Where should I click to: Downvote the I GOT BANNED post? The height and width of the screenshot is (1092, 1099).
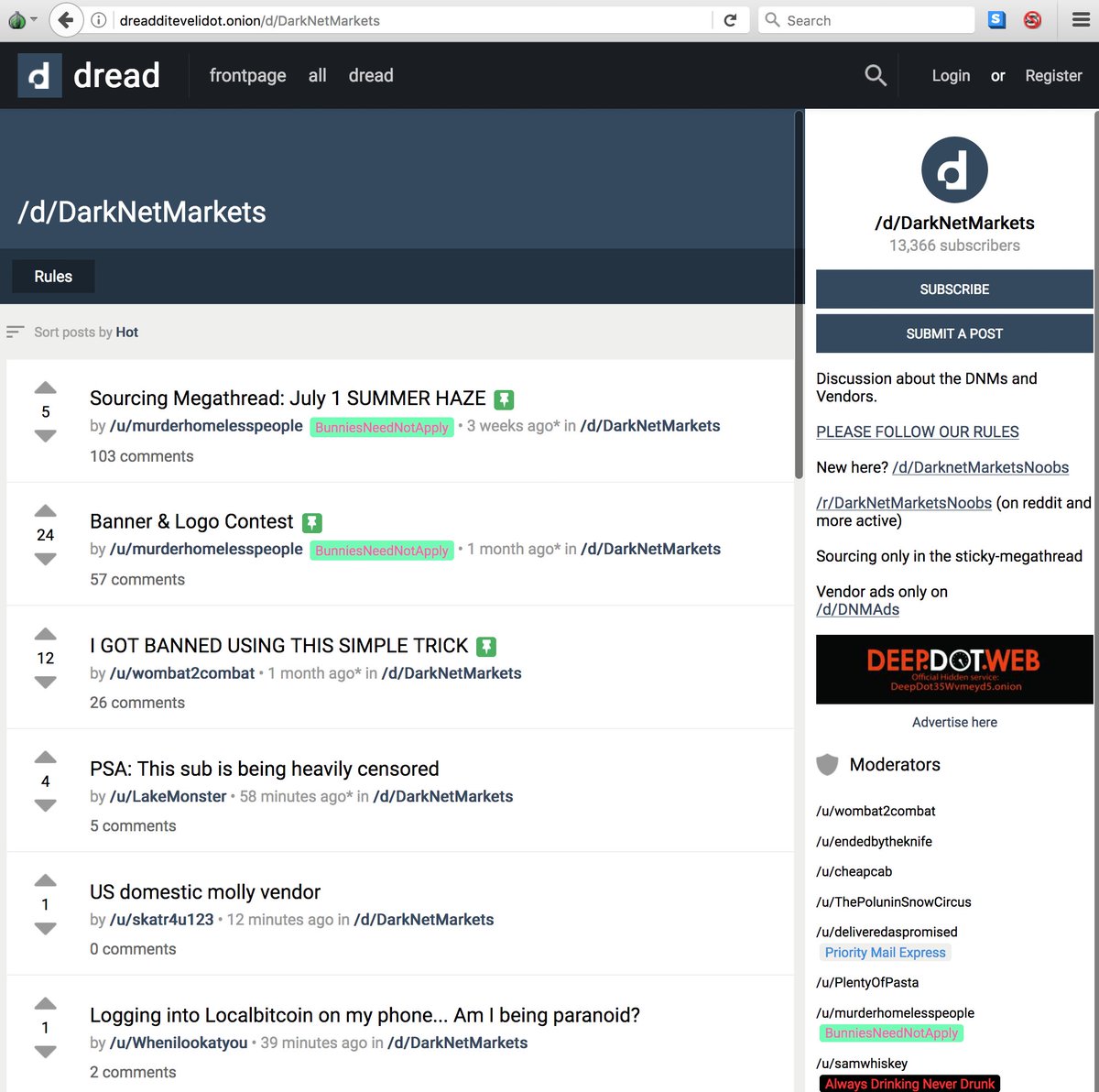(x=46, y=682)
